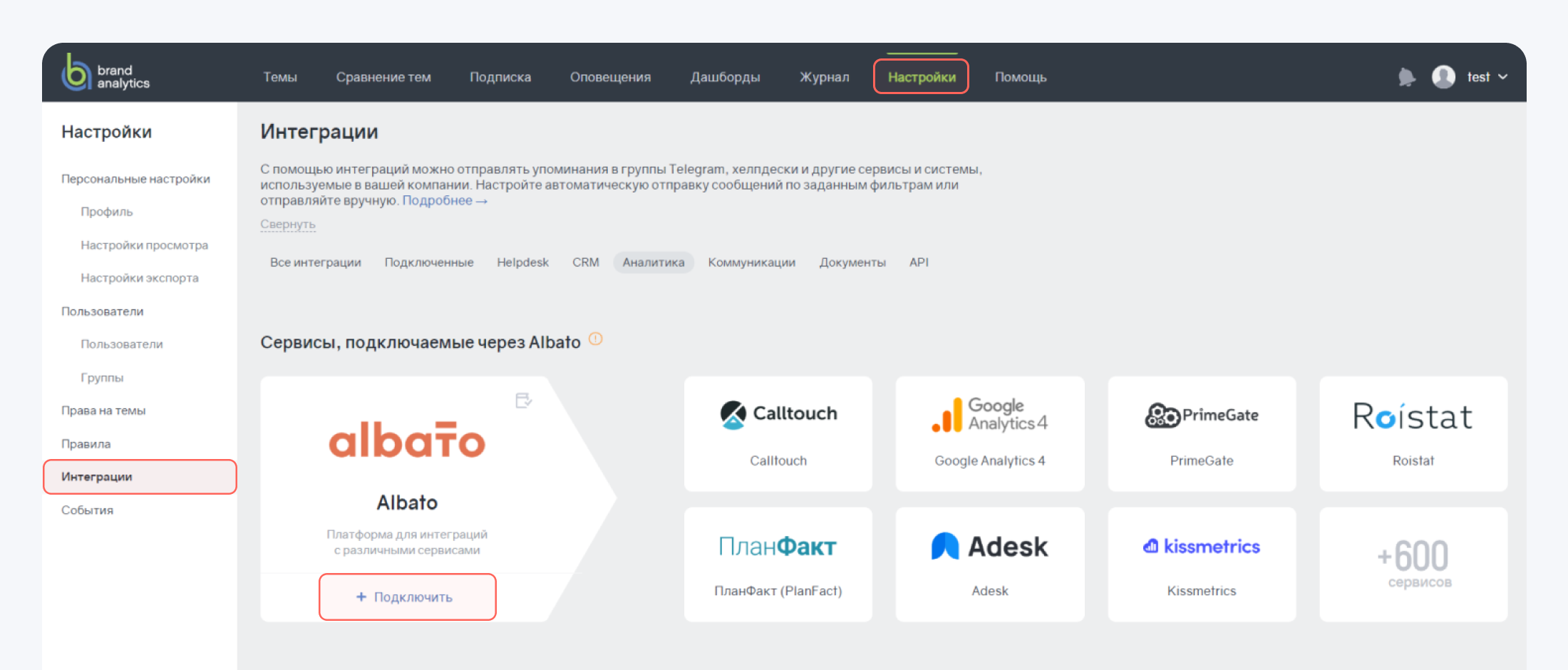This screenshot has width=1568, height=670.
Task: Open the Помощь menu
Action: [x=1021, y=77]
